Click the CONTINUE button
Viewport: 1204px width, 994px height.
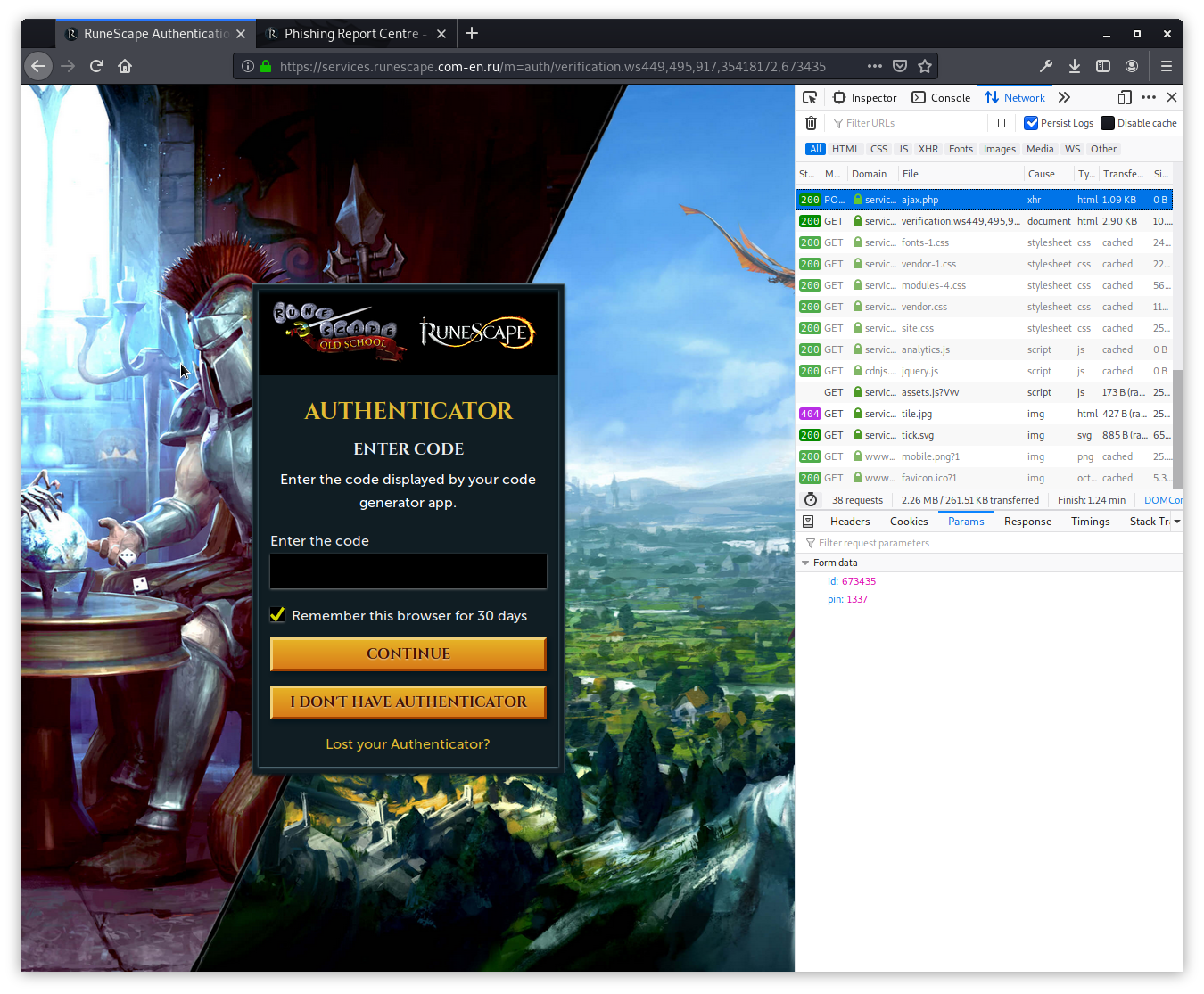coord(408,653)
